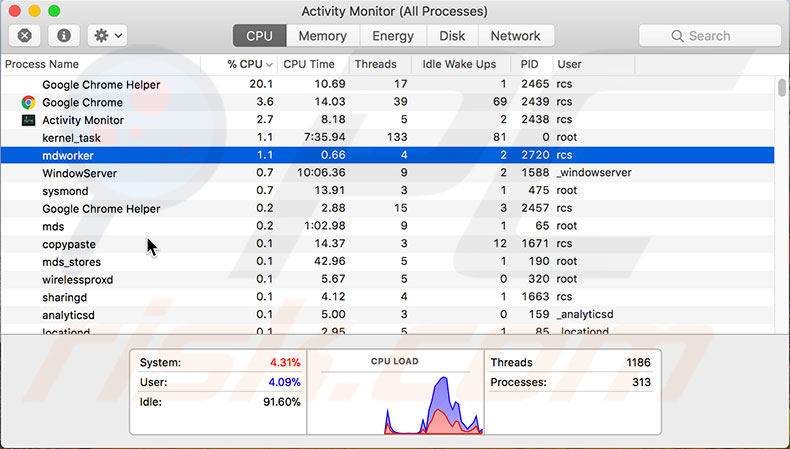This screenshot has height=449, width=790.
Task: Select the sharingd process row
Action: pyautogui.click(x=387, y=296)
